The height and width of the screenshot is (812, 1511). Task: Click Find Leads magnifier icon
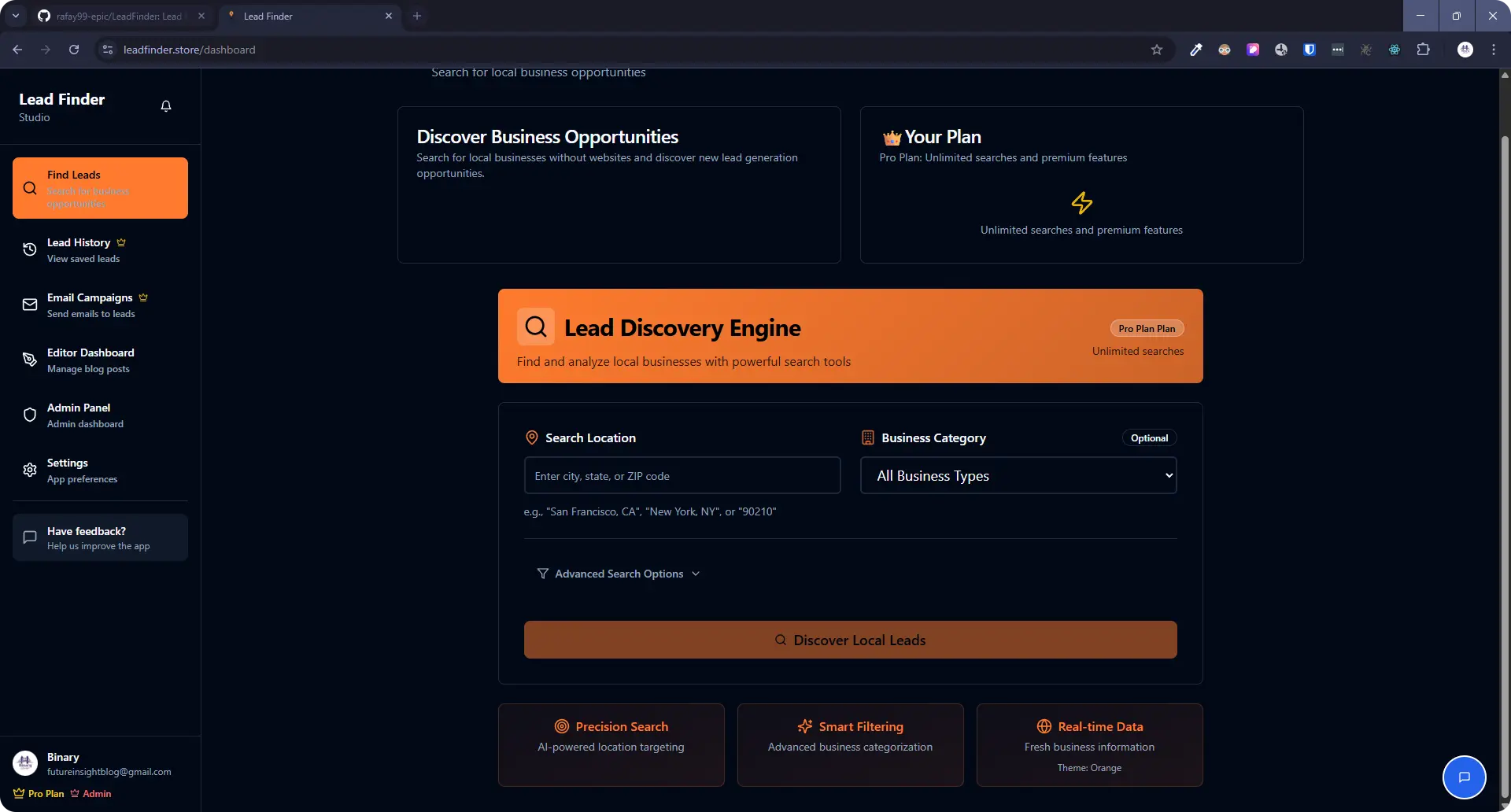30,188
